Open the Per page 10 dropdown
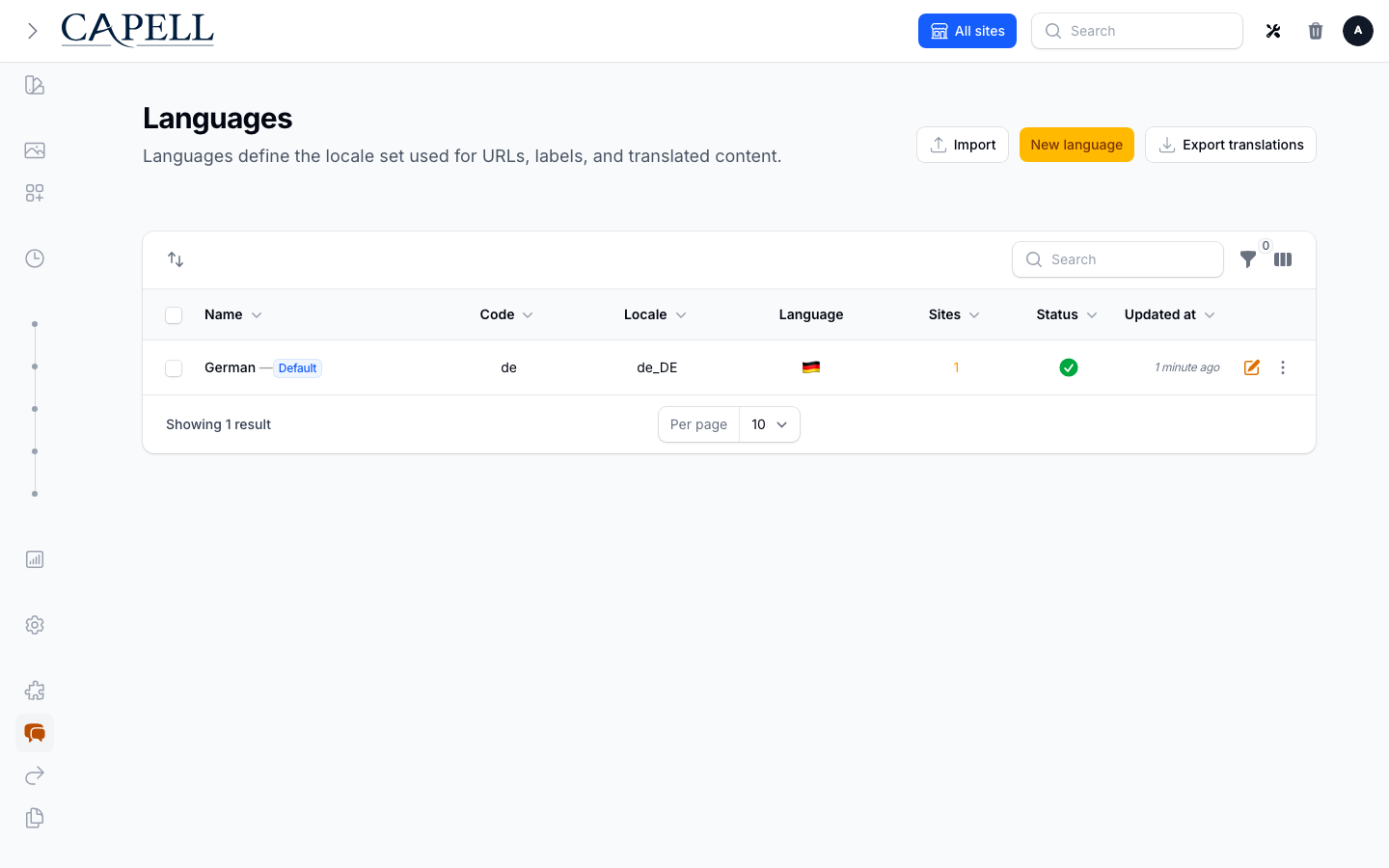This screenshot has width=1389, height=868. (770, 424)
